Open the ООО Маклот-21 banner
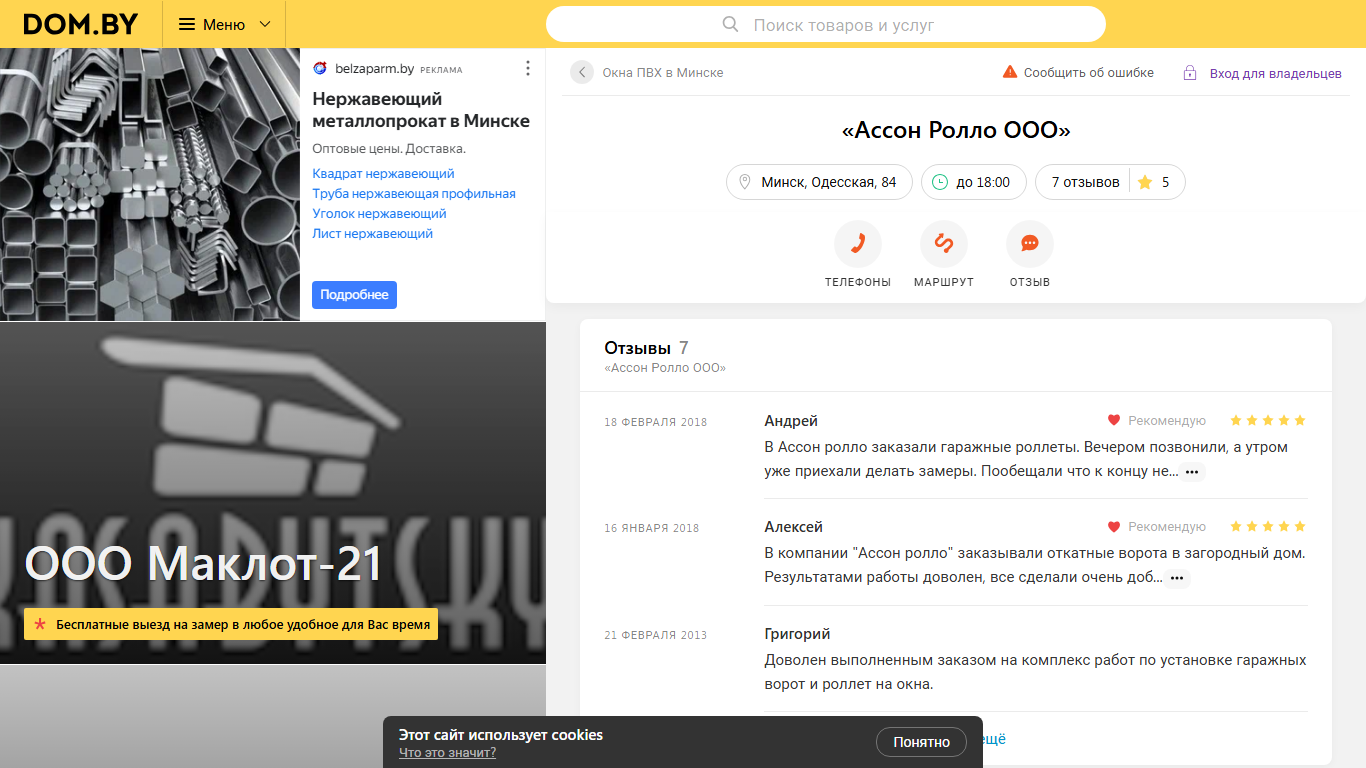 click(x=273, y=493)
